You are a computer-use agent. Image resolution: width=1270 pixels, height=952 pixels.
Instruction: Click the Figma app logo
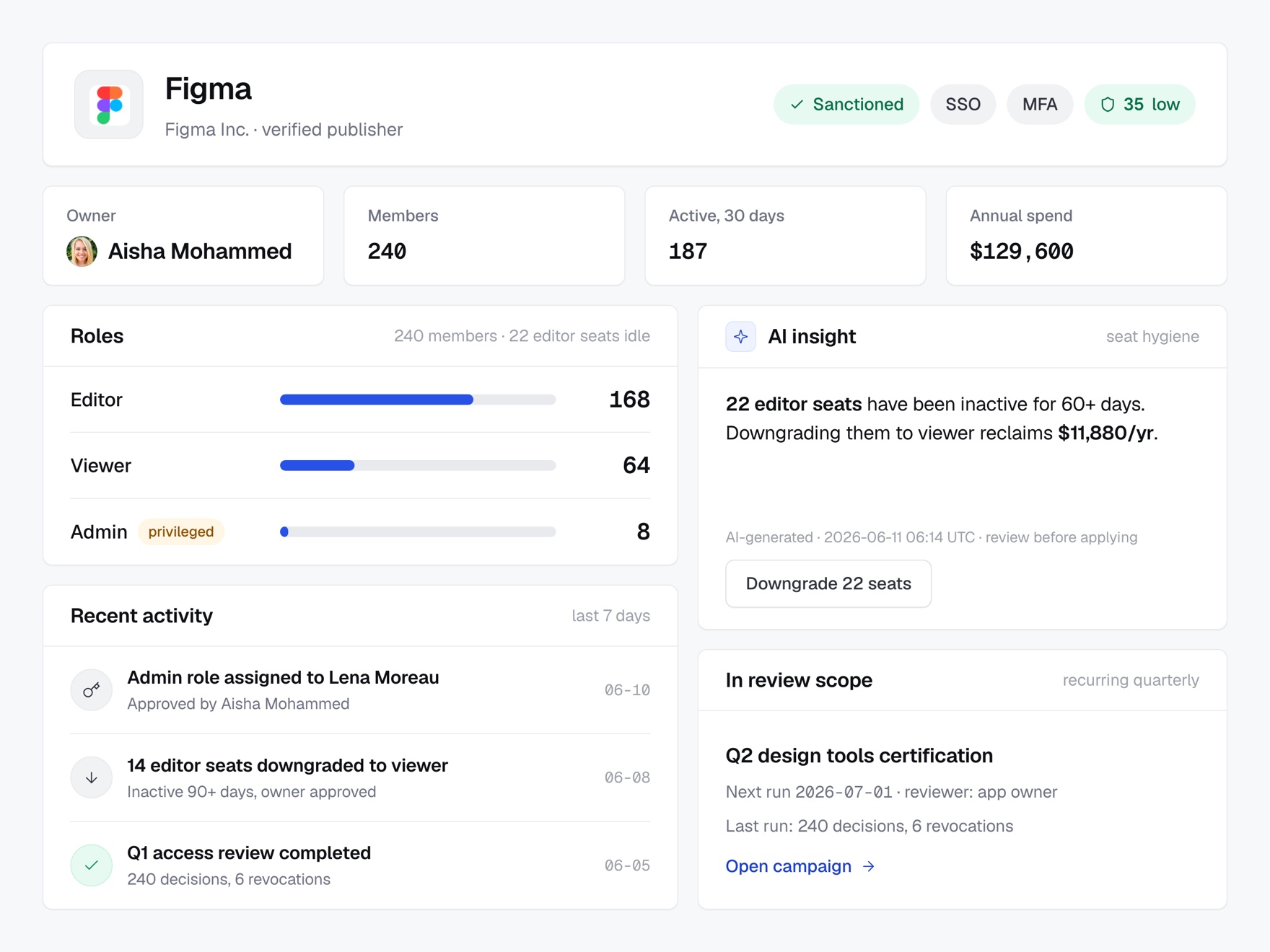[x=109, y=105]
